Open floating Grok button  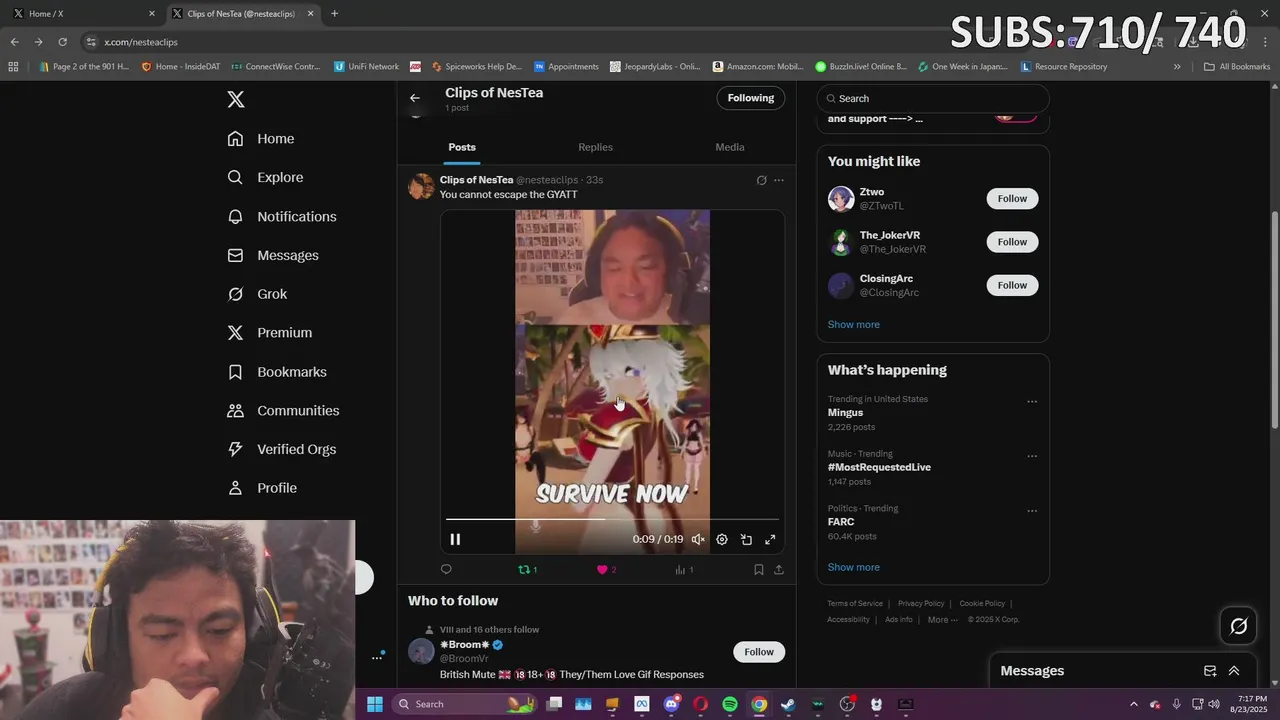[1238, 626]
